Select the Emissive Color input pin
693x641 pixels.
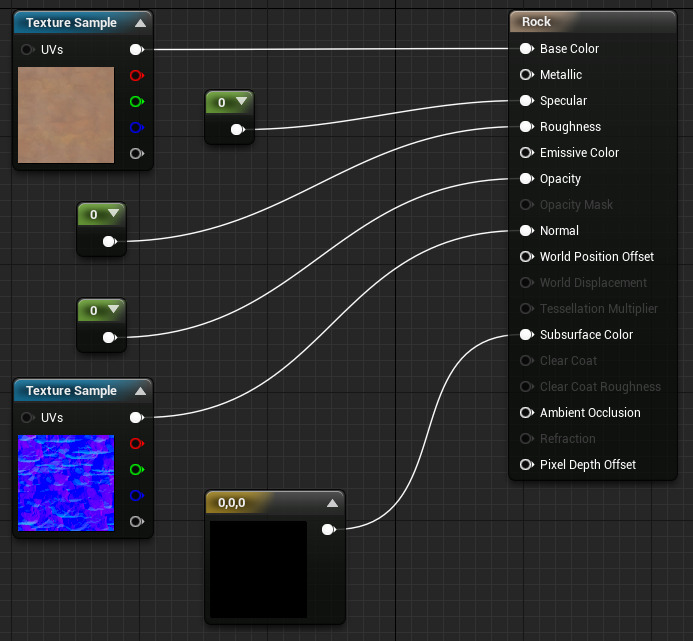click(x=526, y=153)
